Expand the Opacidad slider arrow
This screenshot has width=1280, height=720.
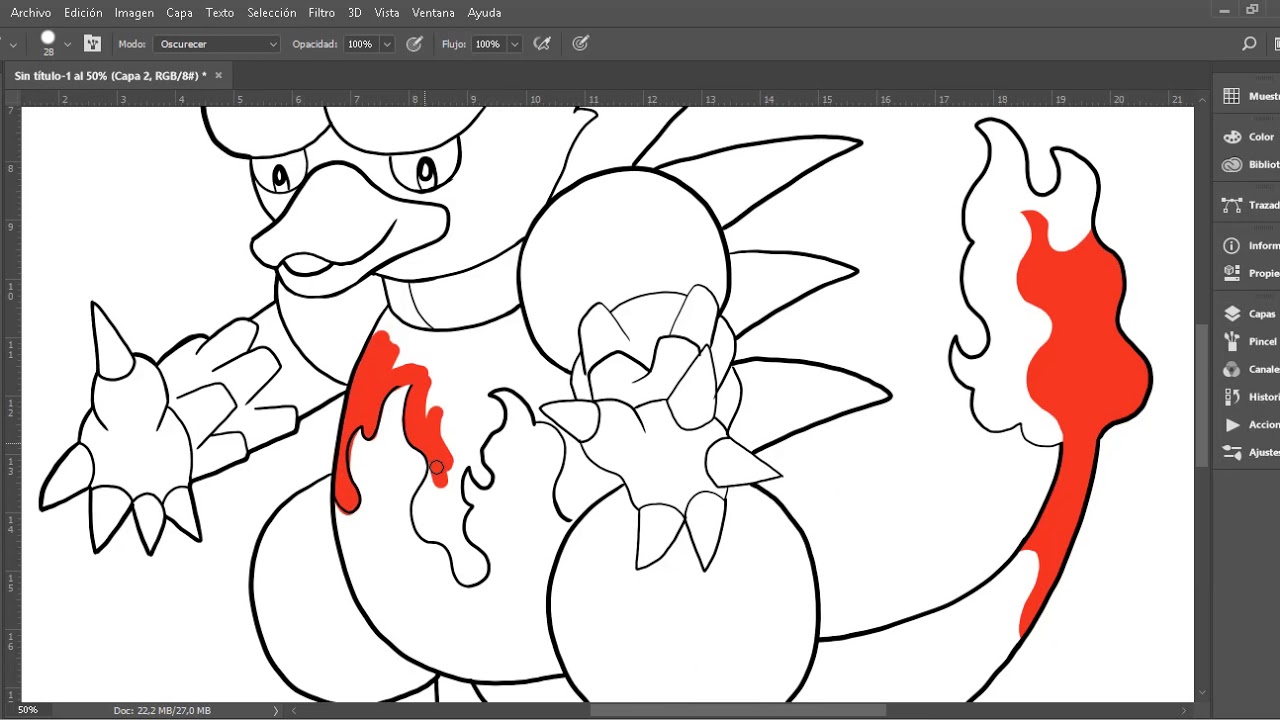tap(387, 44)
